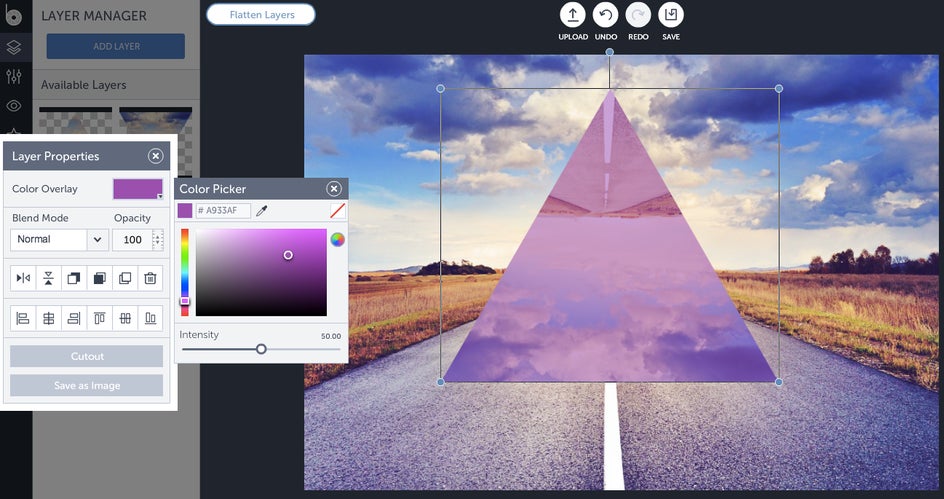This screenshot has height=499, width=944.
Task: Close the Color Picker panel
Action: tap(334, 189)
